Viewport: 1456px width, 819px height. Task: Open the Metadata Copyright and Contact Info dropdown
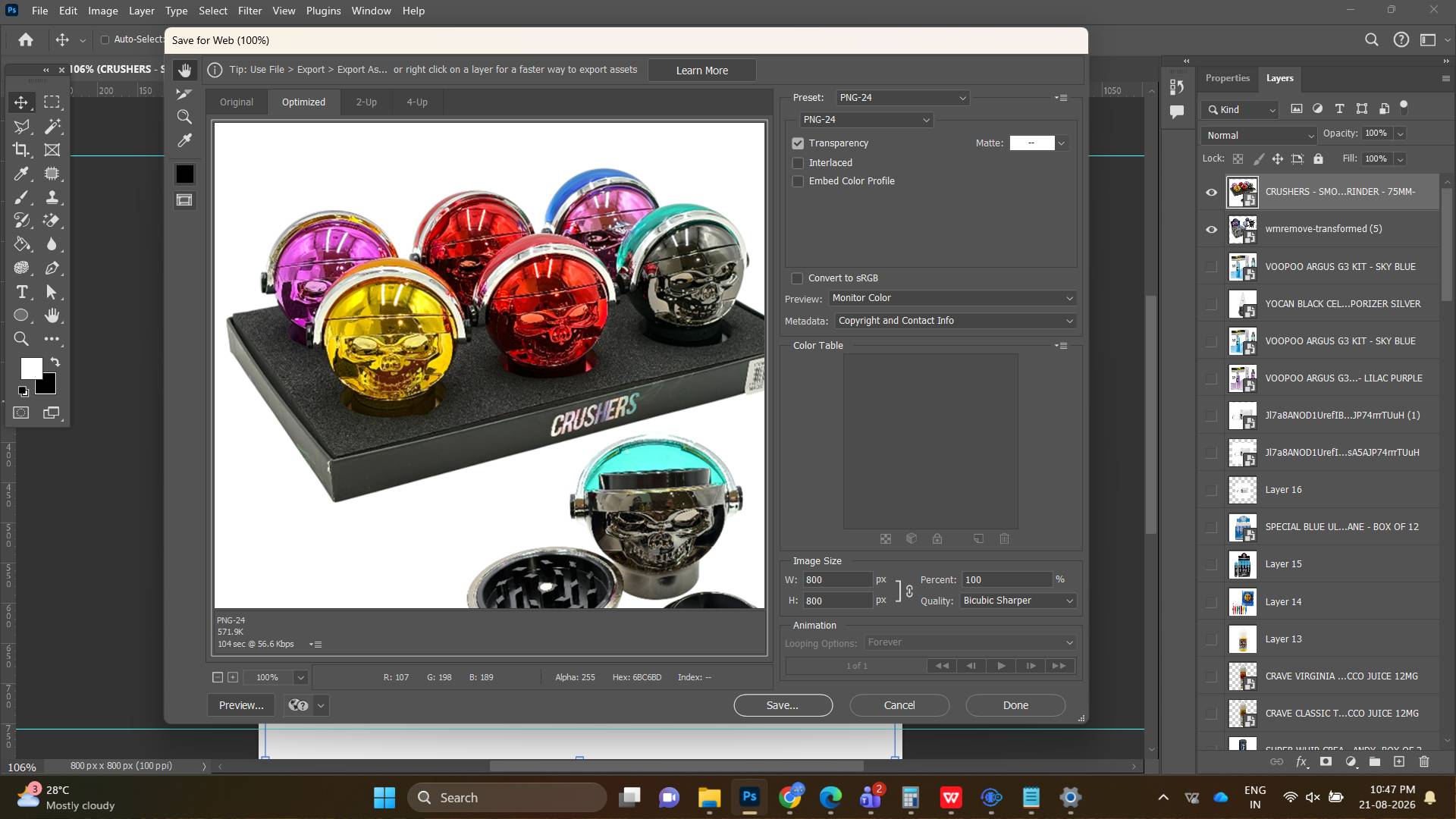(955, 321)
